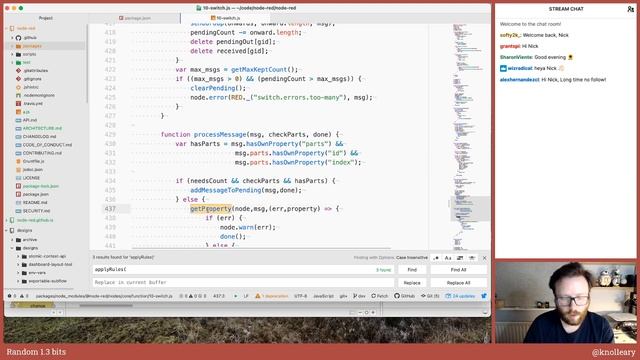Open the LF line ending selector
The image size is (640, 360).
point(246,296)
